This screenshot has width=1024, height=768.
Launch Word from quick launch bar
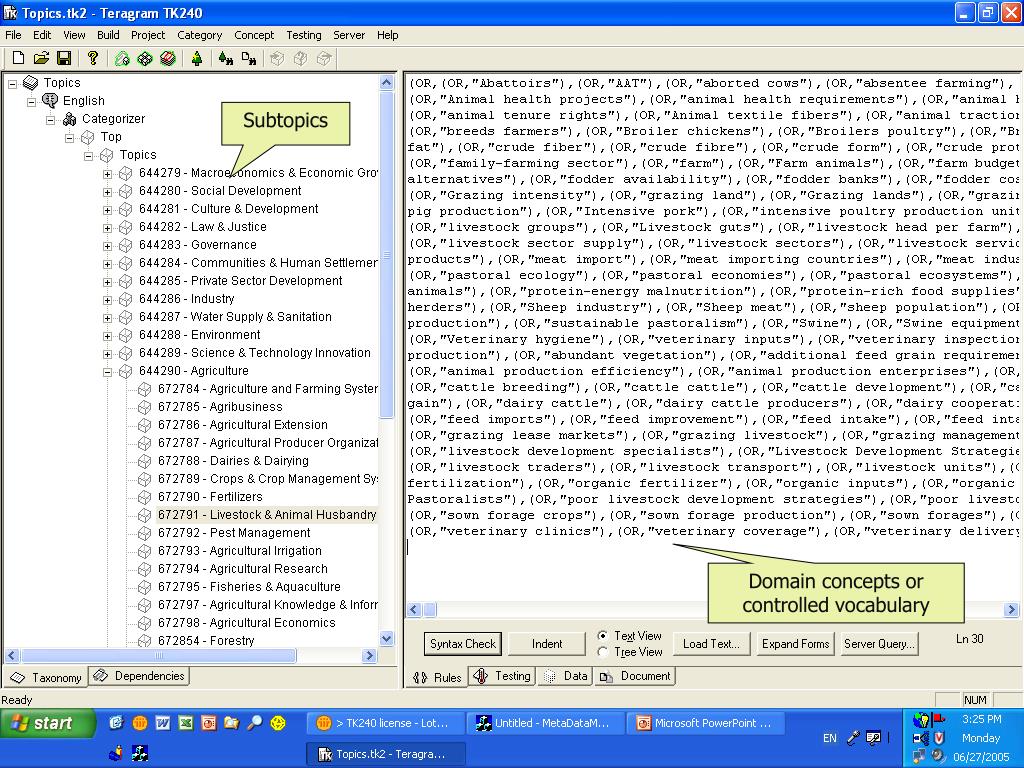(162, 723)
